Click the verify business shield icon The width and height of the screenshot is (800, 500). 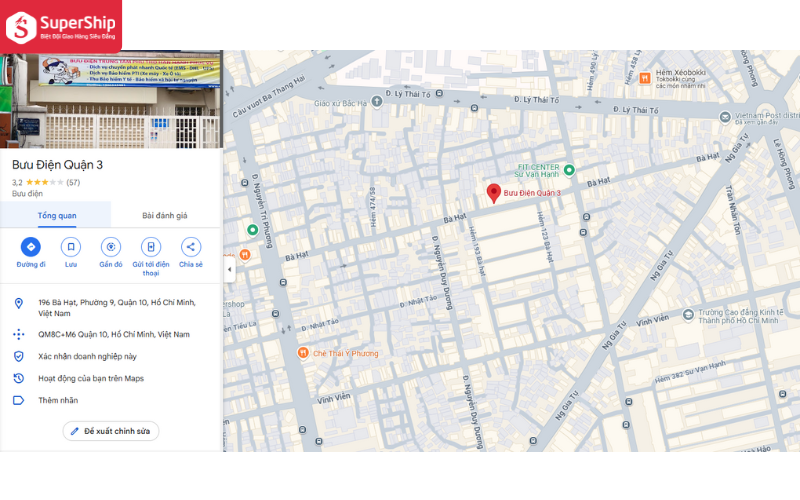point(18,356)
